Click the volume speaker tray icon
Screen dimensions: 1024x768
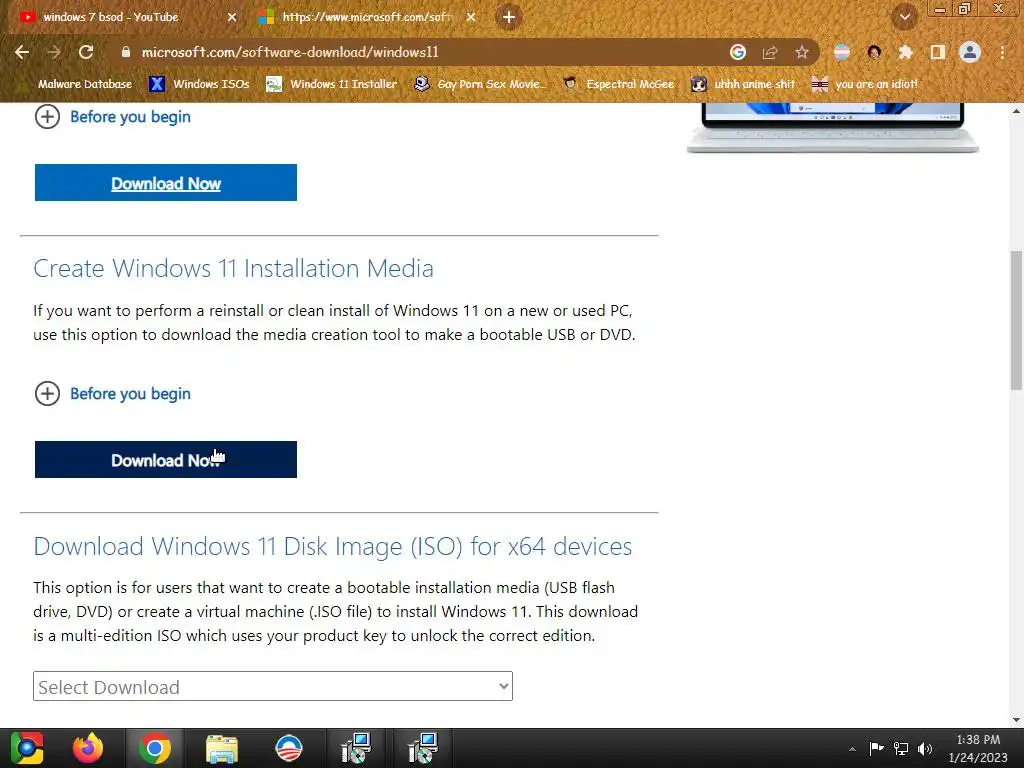(925, 748)
